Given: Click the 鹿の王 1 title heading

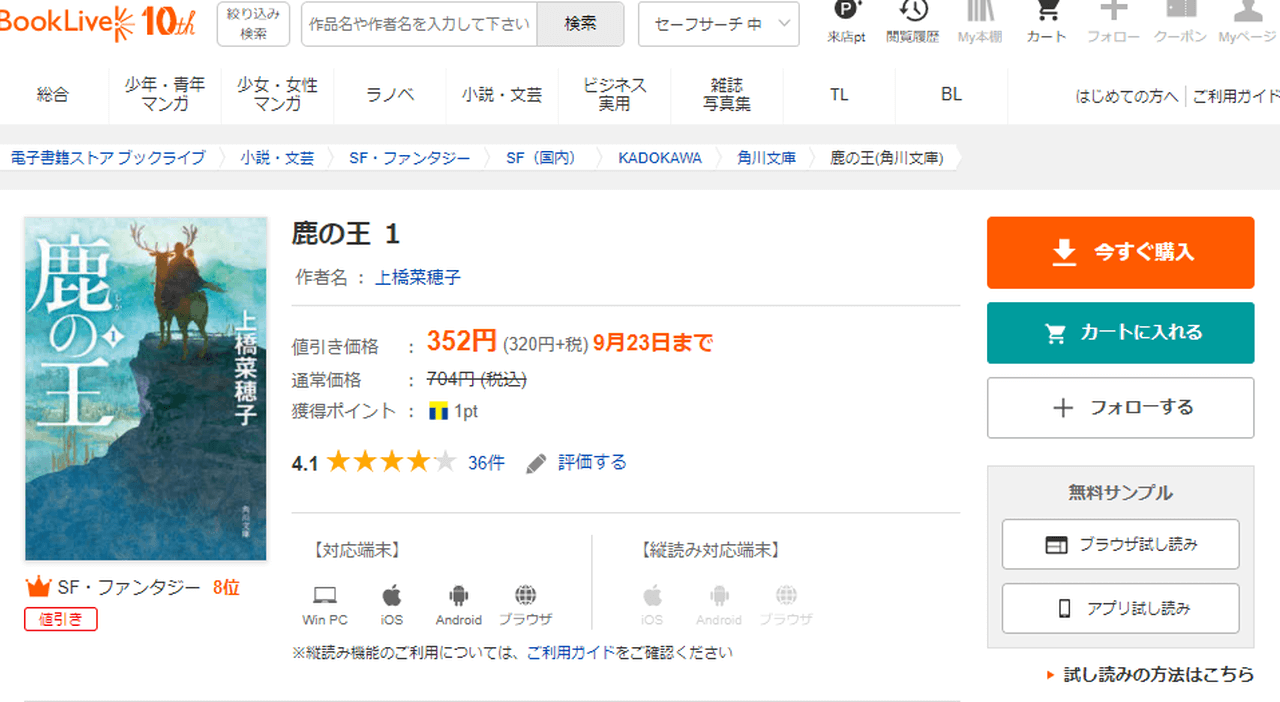Looking at the screenshot, I should click(x=346, y=234).
